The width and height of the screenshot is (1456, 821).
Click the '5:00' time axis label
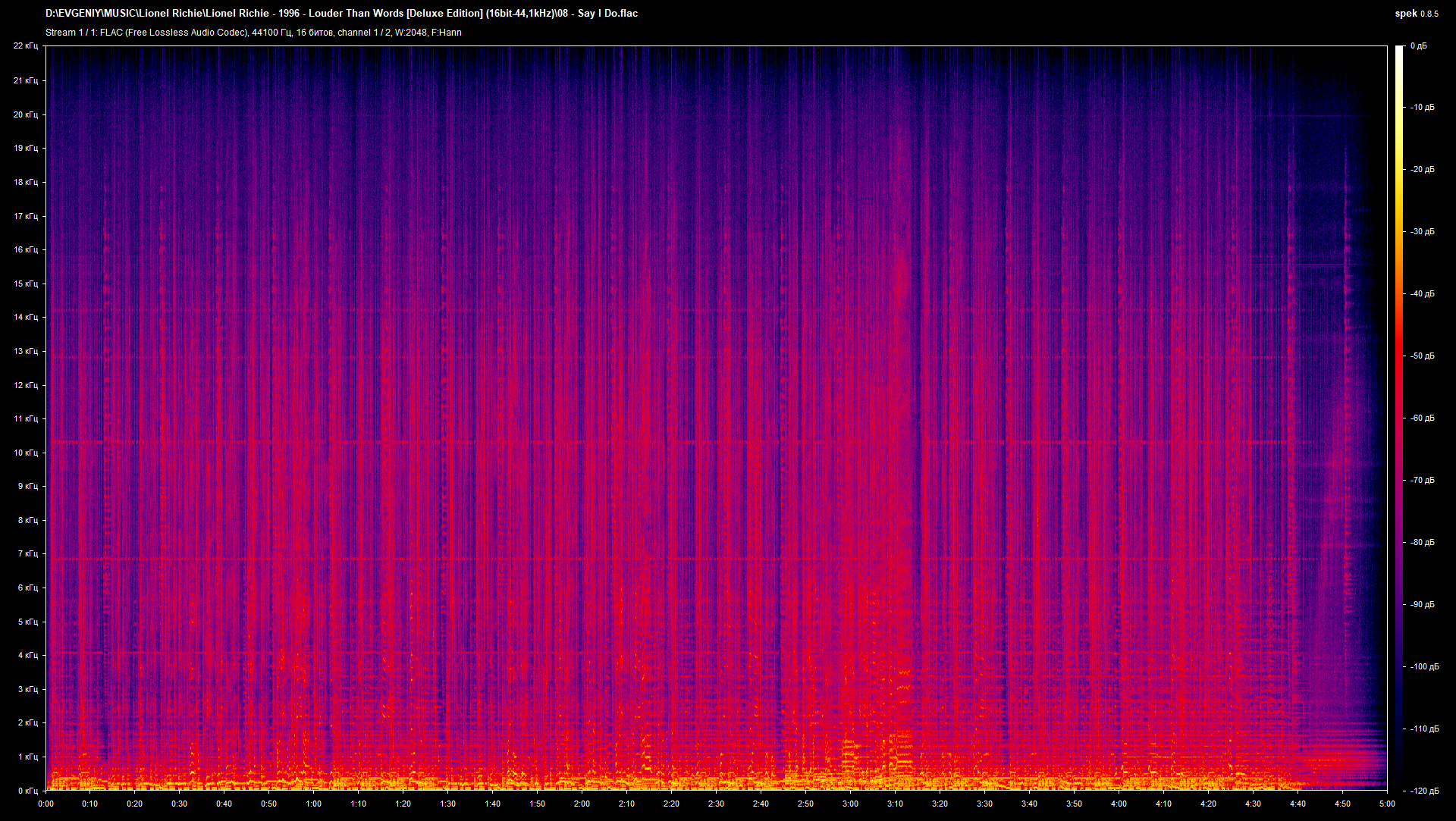[x=1387, y=804]
